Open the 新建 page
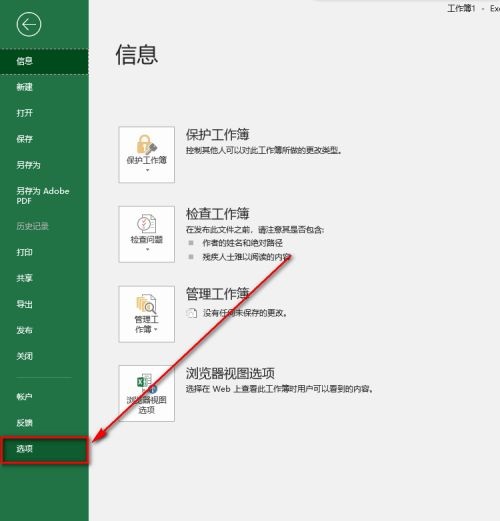The width and height of the screenshot is (500, 521). pyautogui.click(x=44, y=87)
